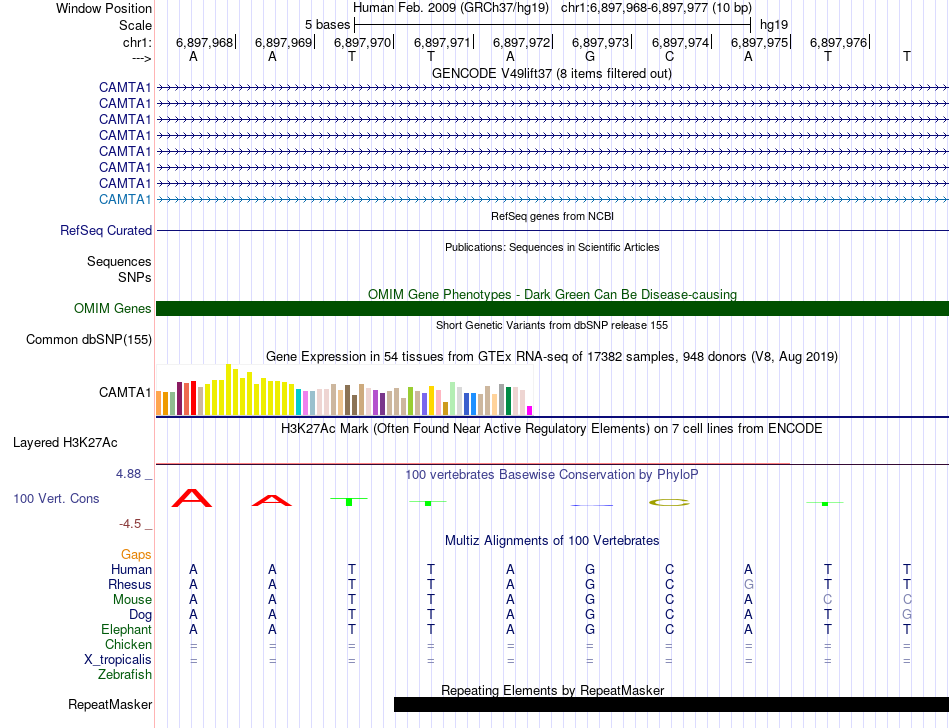The width and height of the screenshot is (950, 728).
Task: Open the OMIM Gene Phenotypes track title
Action: pyautogui.click(x=552, y=294)
